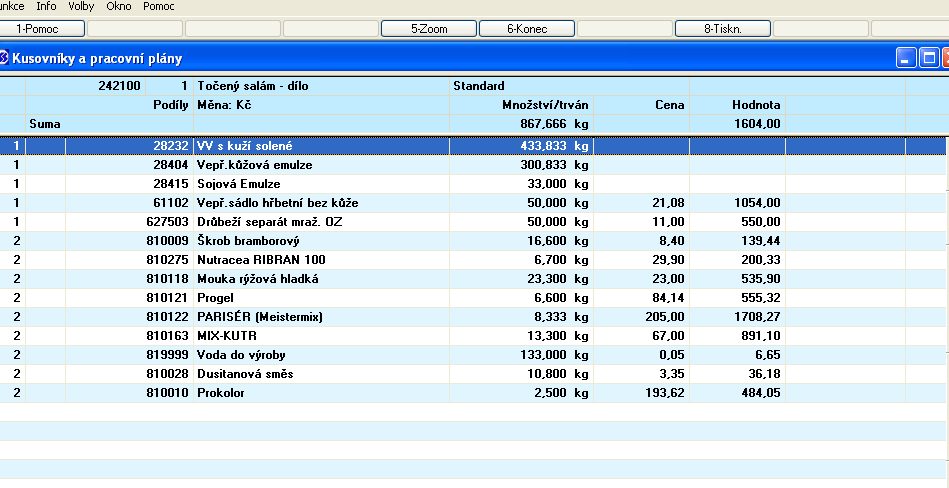Click price 84,14 for Progel
The width and height of the screenshot is (949, 488).
pyautogui.click(x=671, y=298)
